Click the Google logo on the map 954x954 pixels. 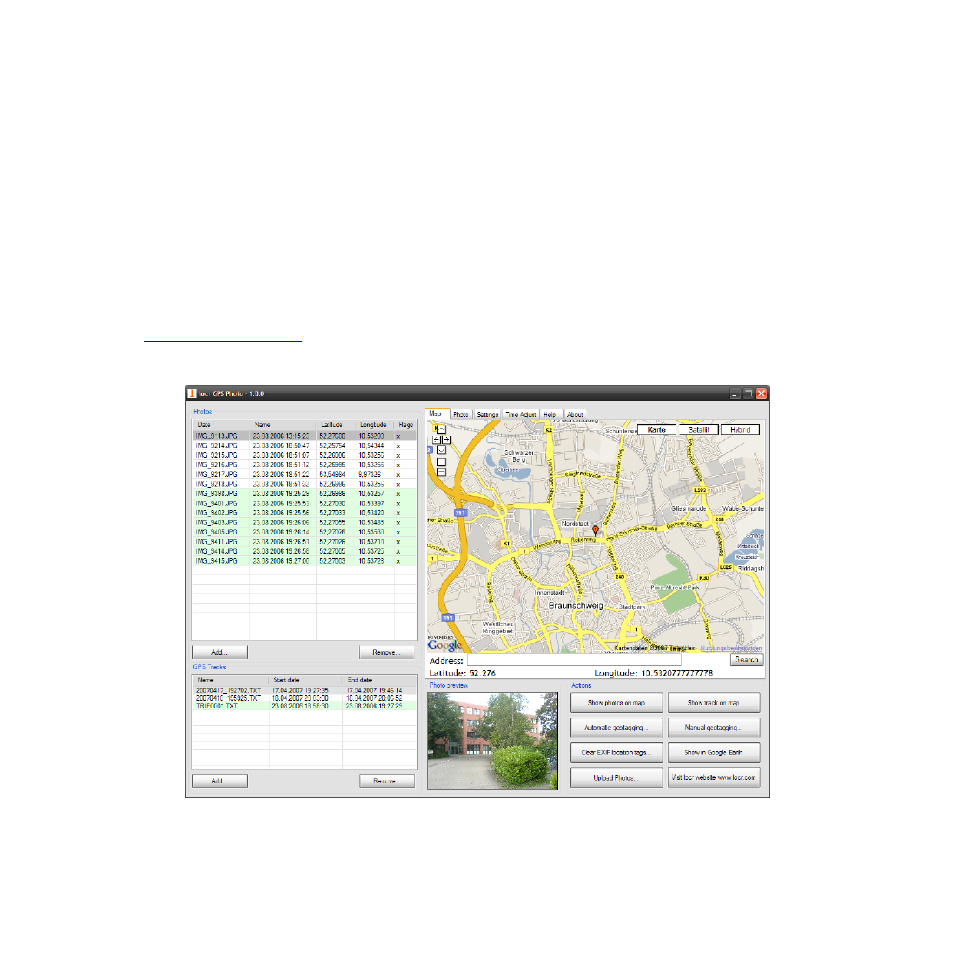[445, 645]
